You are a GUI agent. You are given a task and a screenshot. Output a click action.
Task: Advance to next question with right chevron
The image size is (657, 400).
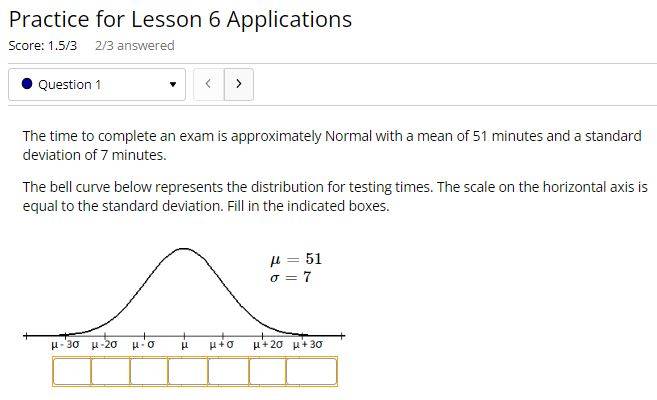pyautogui.click(x=239, y=84)
